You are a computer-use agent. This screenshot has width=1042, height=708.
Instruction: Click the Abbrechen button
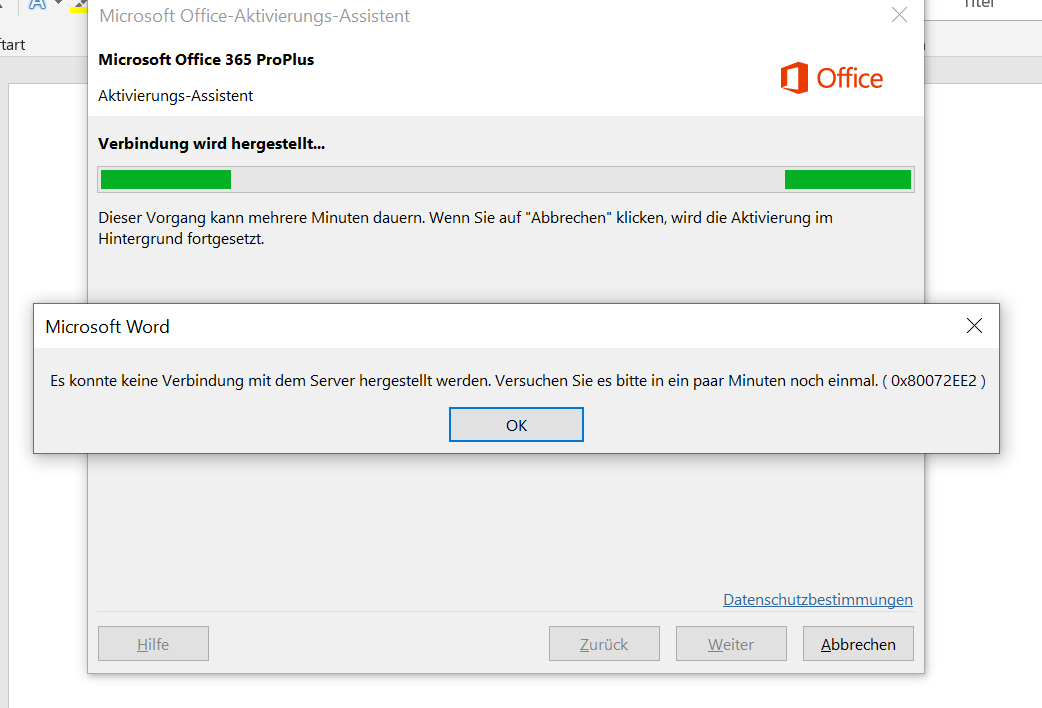pos(858,644)
